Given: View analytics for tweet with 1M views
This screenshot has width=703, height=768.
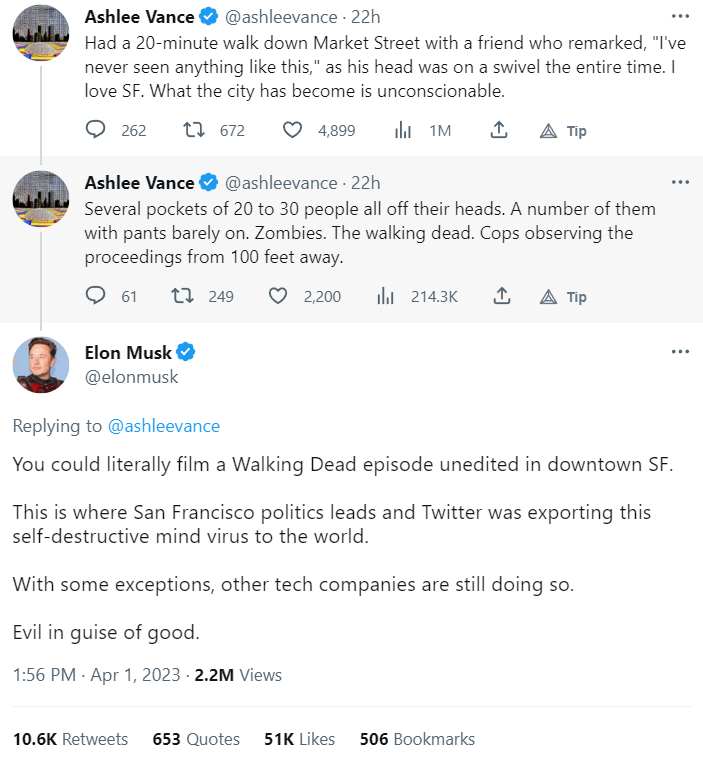Looking at the screenshot, I should coord(404,130).
